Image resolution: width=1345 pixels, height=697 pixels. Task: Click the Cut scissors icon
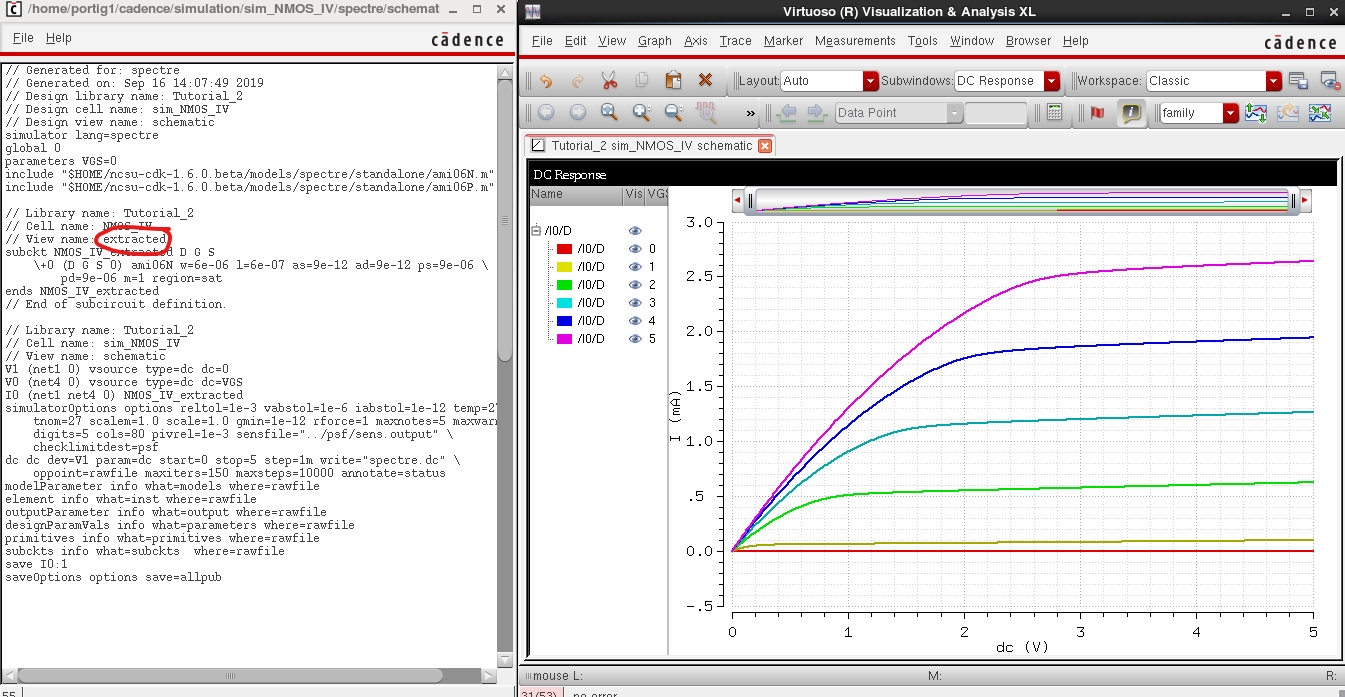pyautogui.click(x=609, y=81)
